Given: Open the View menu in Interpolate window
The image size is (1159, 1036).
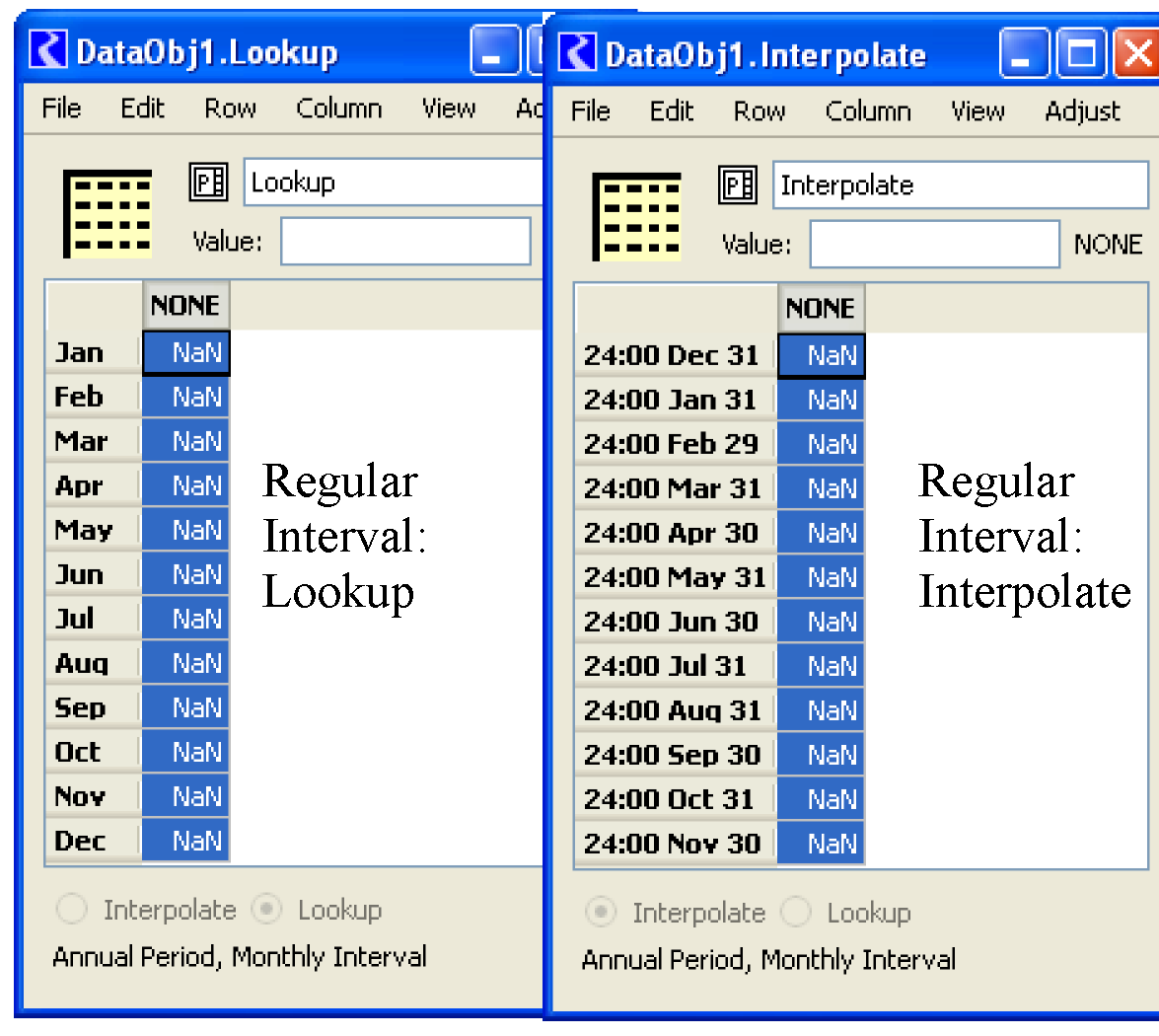Looking at the screenshot, I should point(977,111).
